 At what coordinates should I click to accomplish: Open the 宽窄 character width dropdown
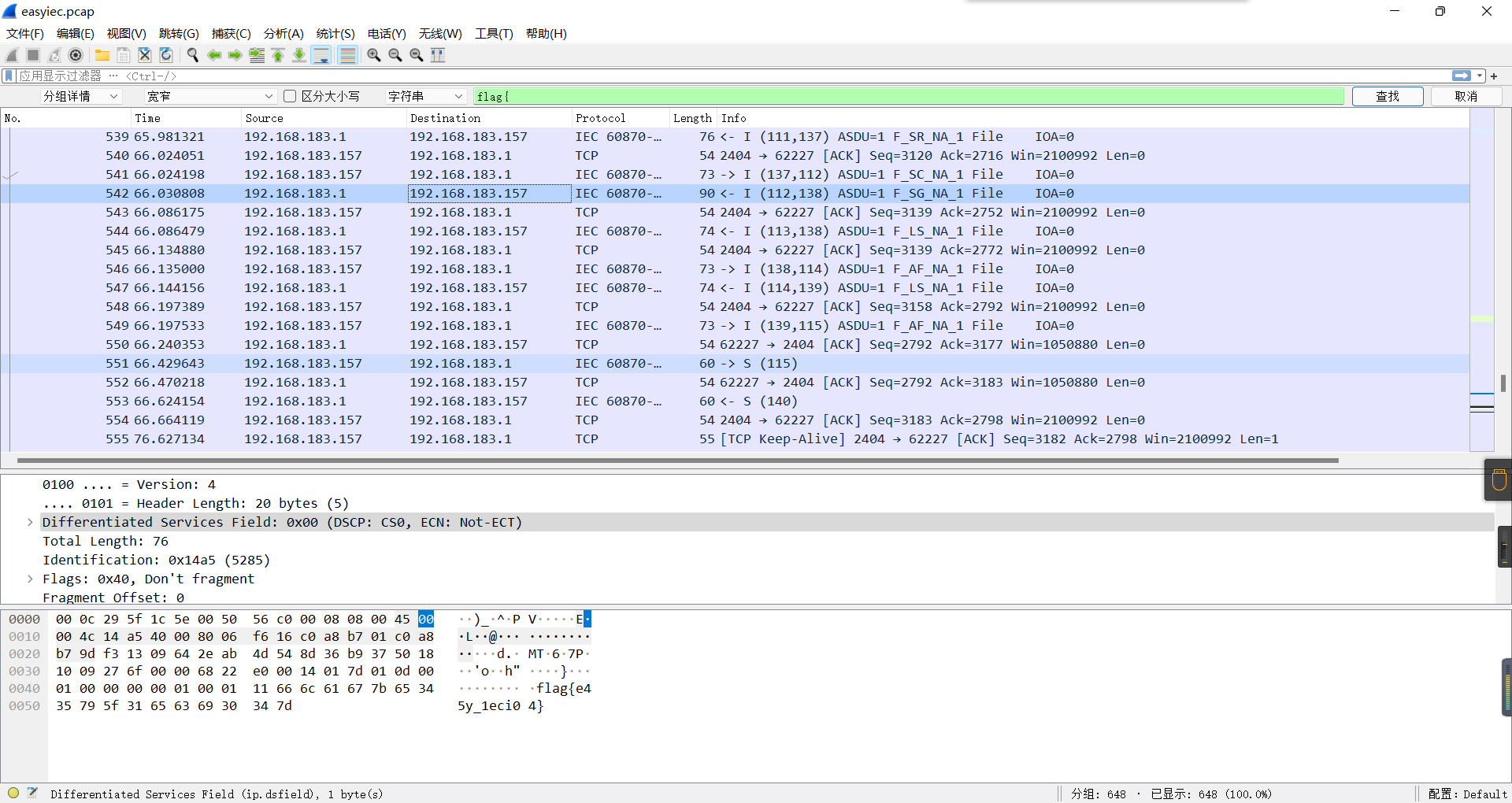click(209, 96)
